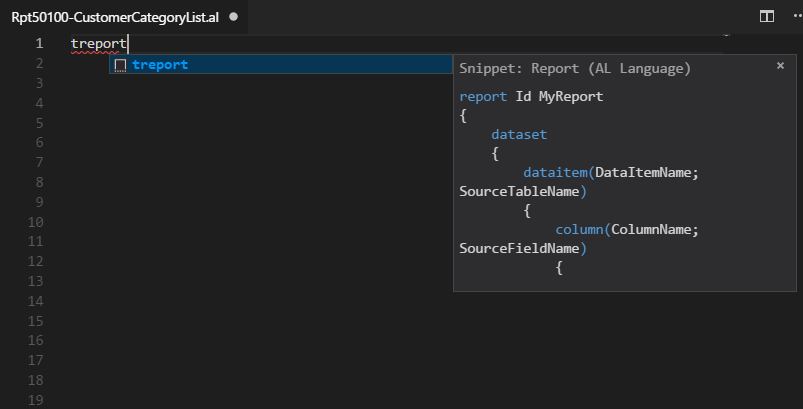
Task: Click the Snippet: Report (AL Language) header
Action: click(x=575, y=69)
